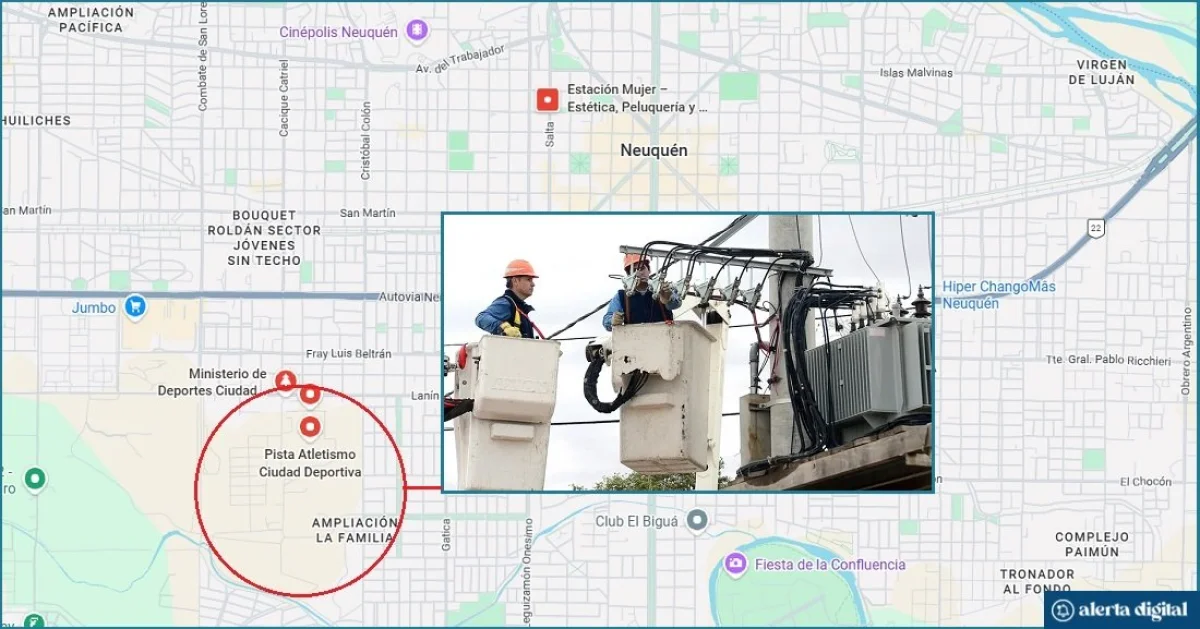Click red marker above Pista Atletismo label

(310, 427)
